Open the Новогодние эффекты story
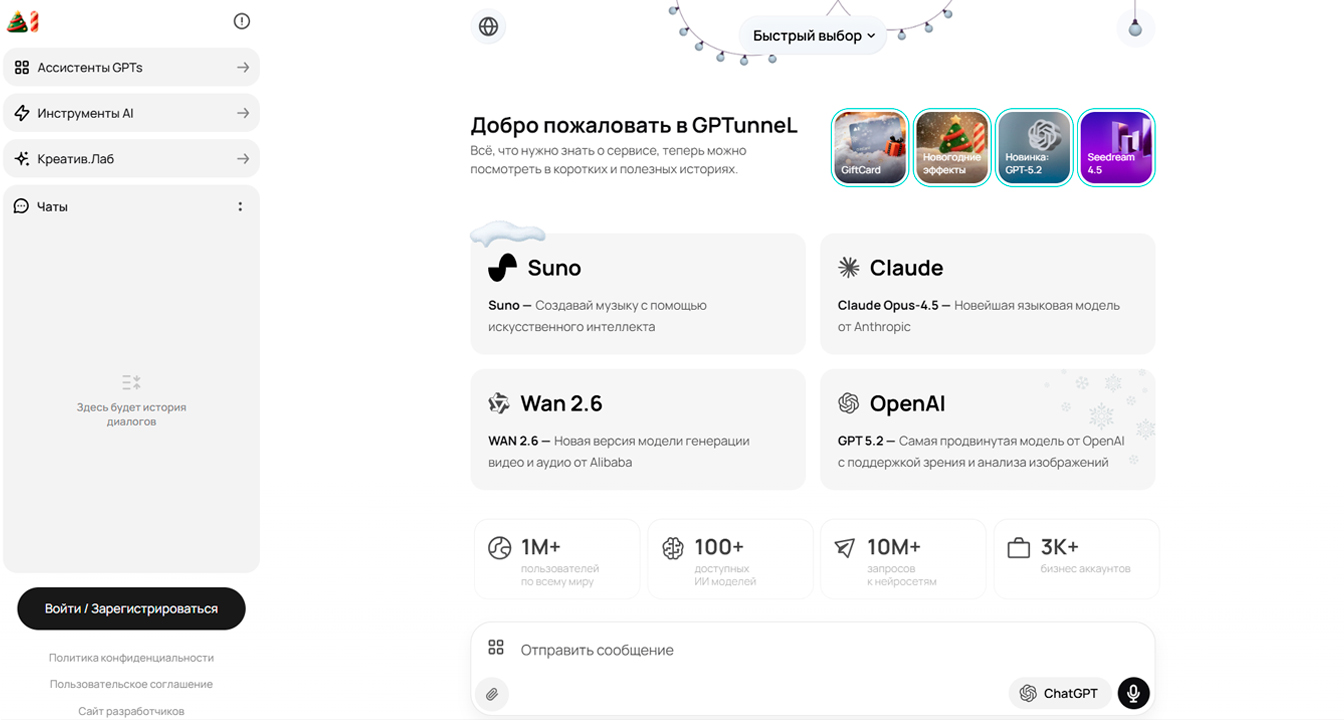The image size is (1344, 720). tap(952, 147)
